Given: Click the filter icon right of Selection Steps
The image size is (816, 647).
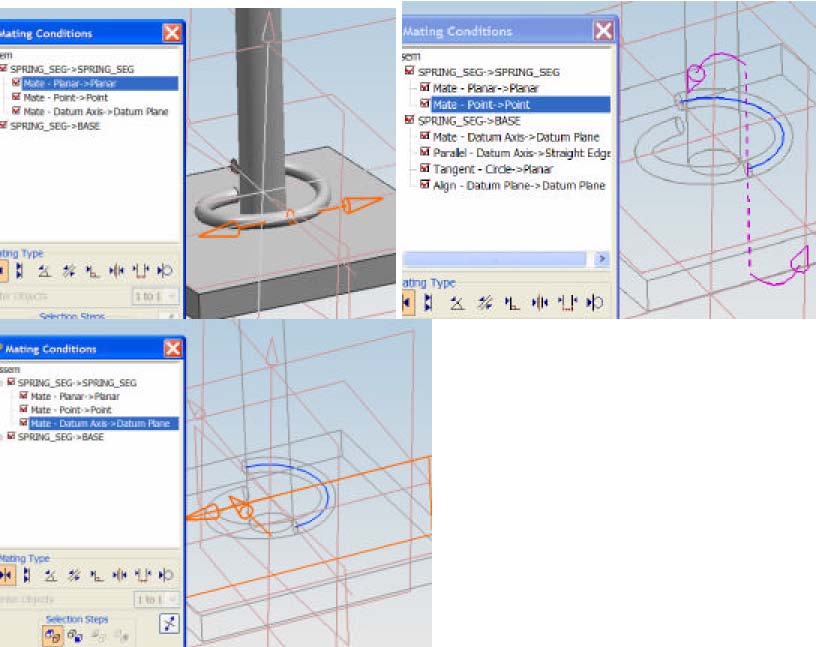Looking at the screenshot, I should 169,625.
